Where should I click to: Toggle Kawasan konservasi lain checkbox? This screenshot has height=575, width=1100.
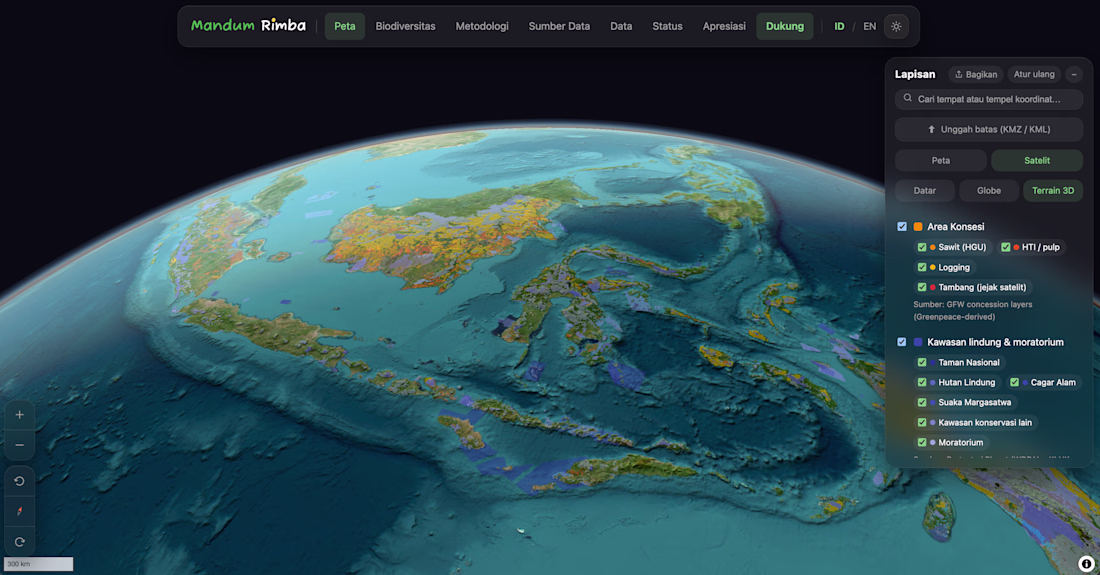click(922, 422)
